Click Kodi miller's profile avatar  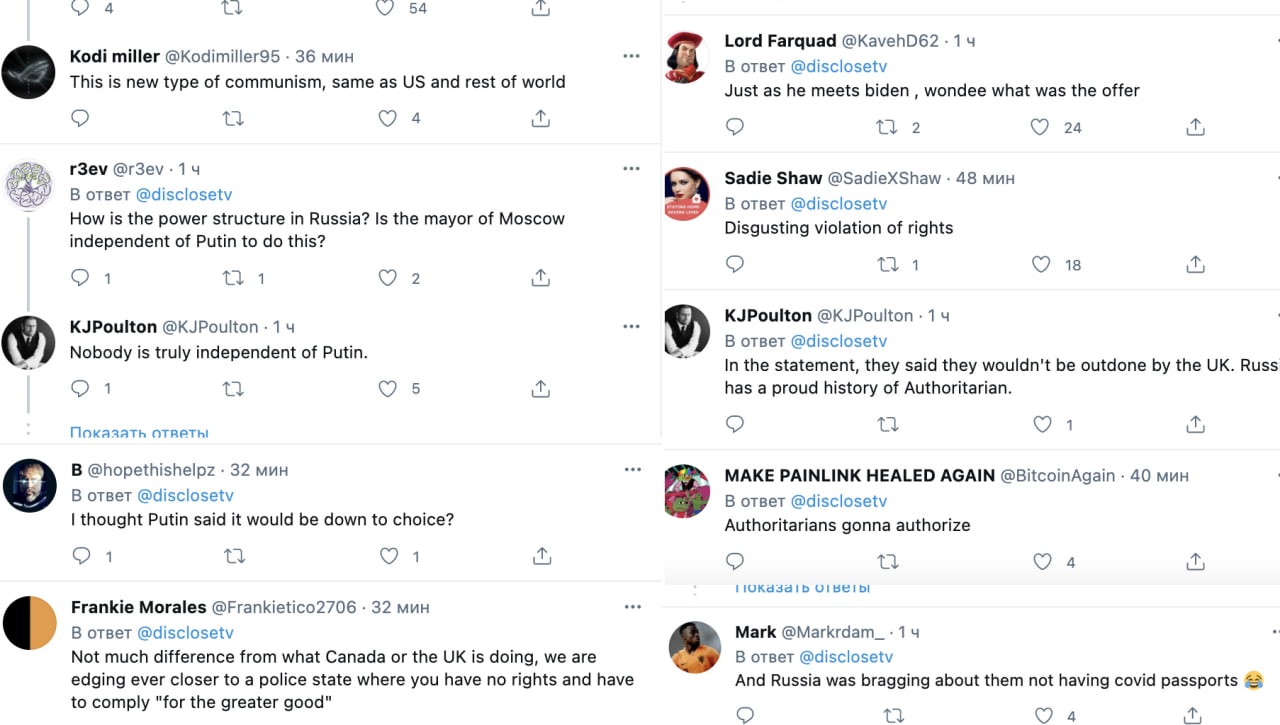coord(29,72)
